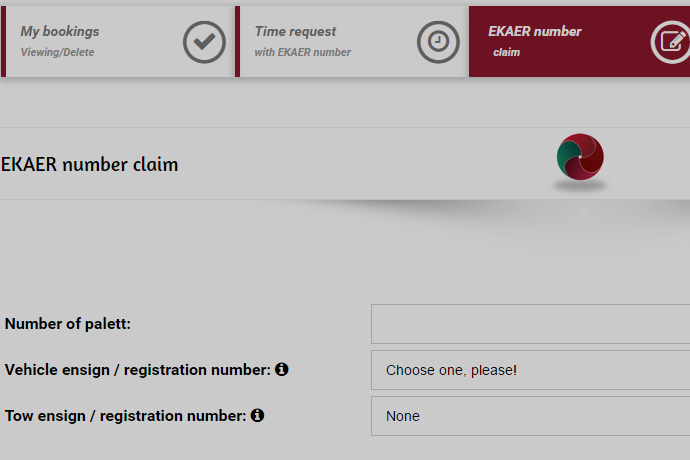Click the 'Number of palett:' label
The height and width of the screenshot is (460, 690).
(x=68, y=324)
